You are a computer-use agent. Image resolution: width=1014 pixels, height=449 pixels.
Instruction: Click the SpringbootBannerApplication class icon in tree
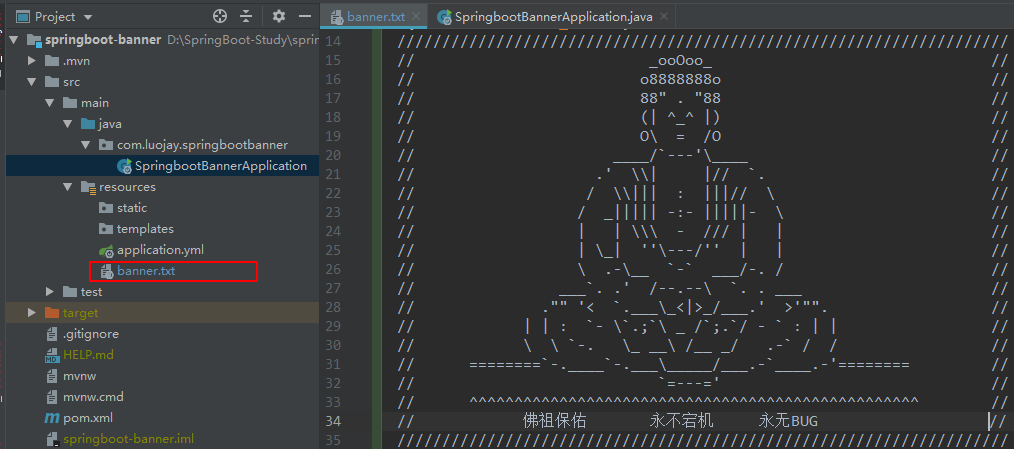124,166
